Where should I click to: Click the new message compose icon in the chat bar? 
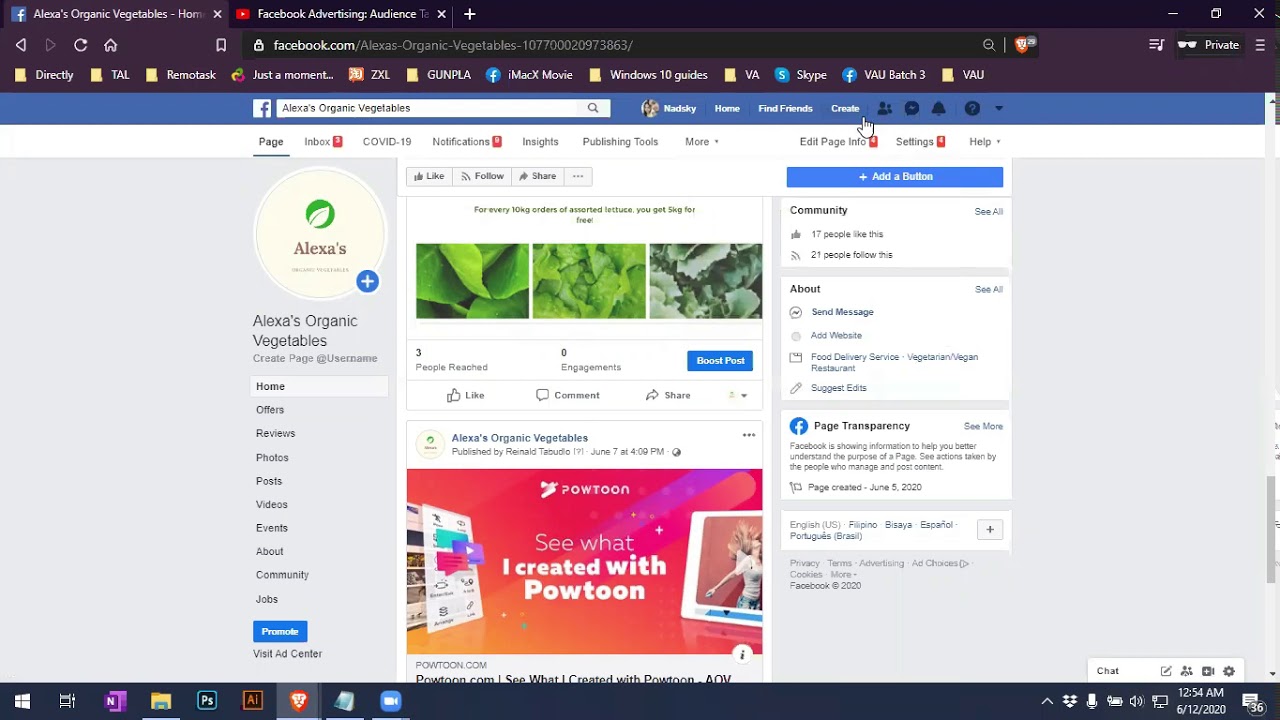(1166, 671)
